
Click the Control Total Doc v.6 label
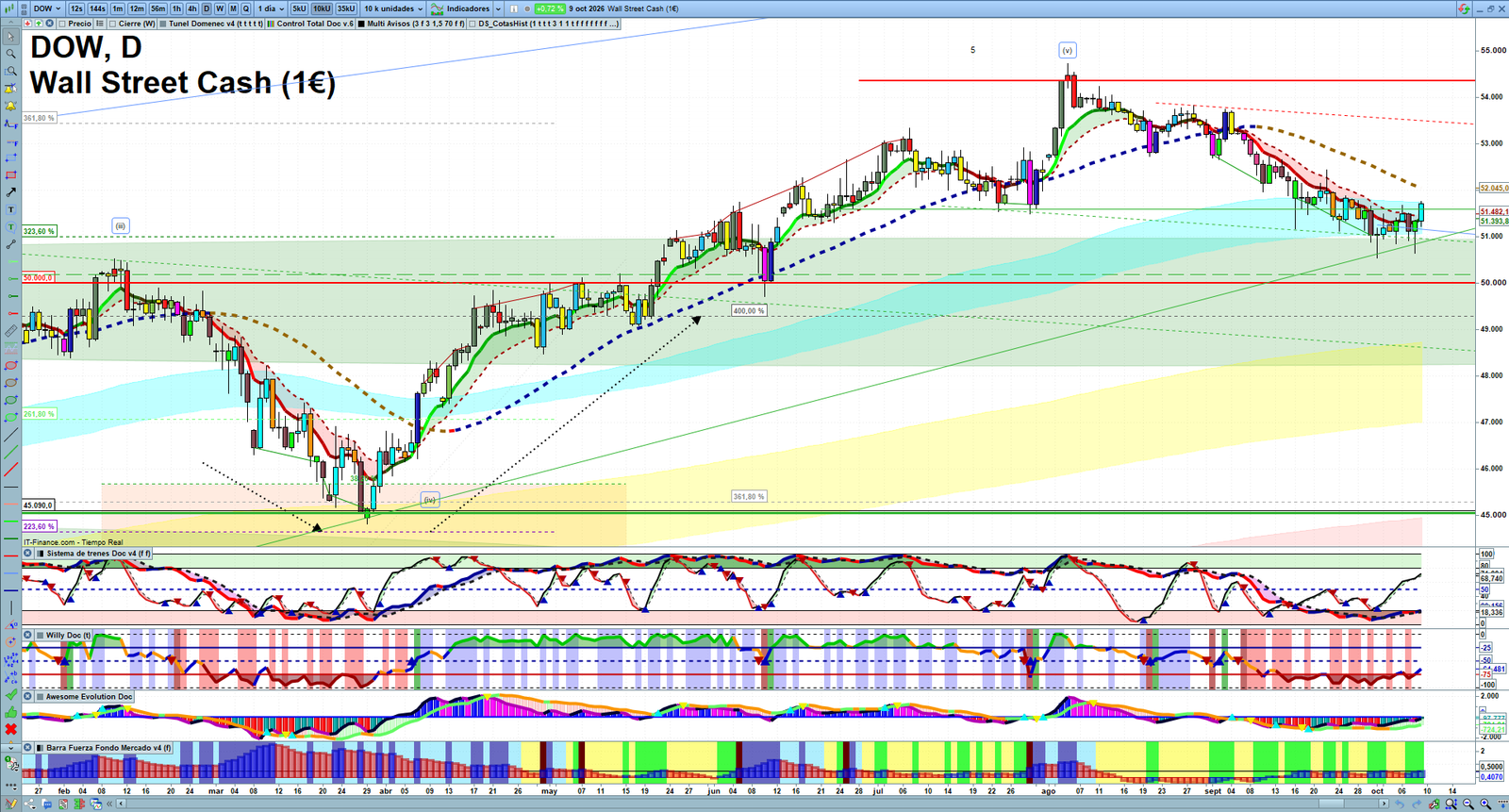tap(315, 24)
